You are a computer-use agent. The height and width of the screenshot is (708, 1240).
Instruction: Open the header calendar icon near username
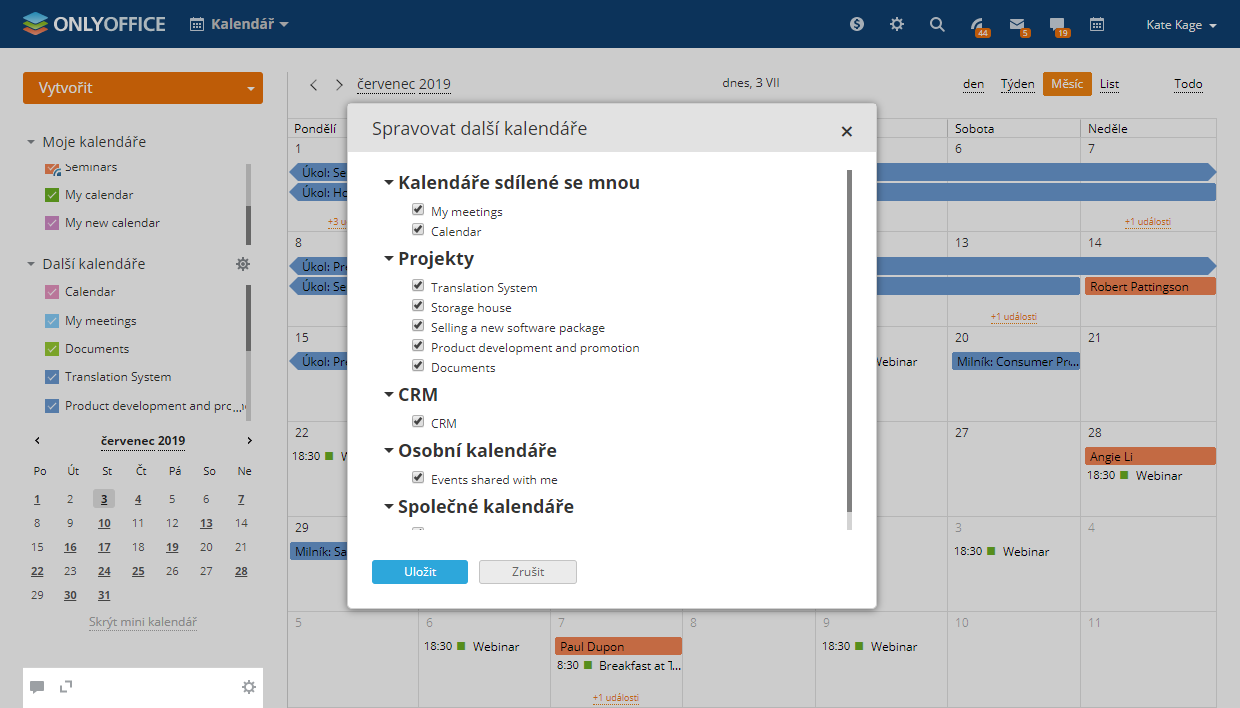pos(1097,25)
